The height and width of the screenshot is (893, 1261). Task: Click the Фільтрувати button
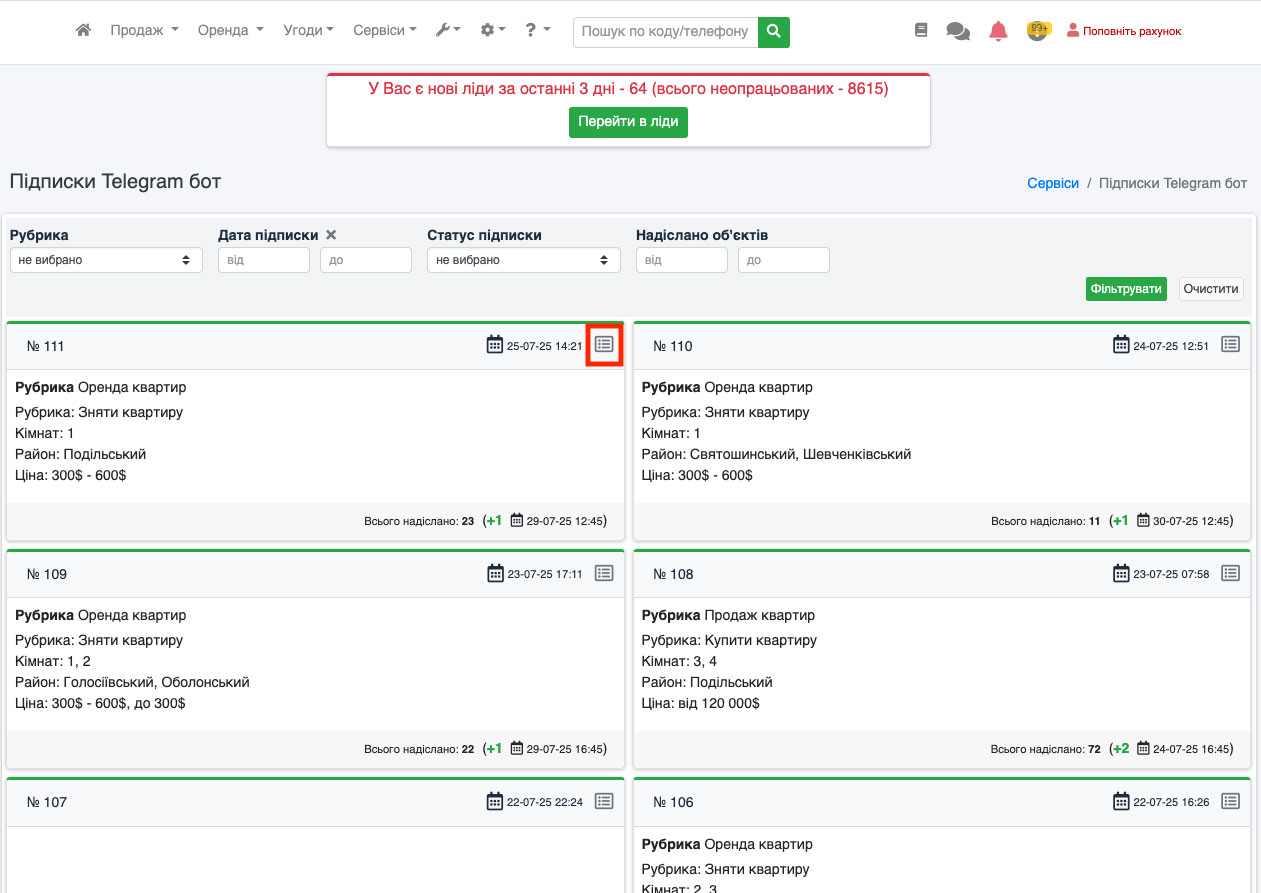coord(1126,289)
